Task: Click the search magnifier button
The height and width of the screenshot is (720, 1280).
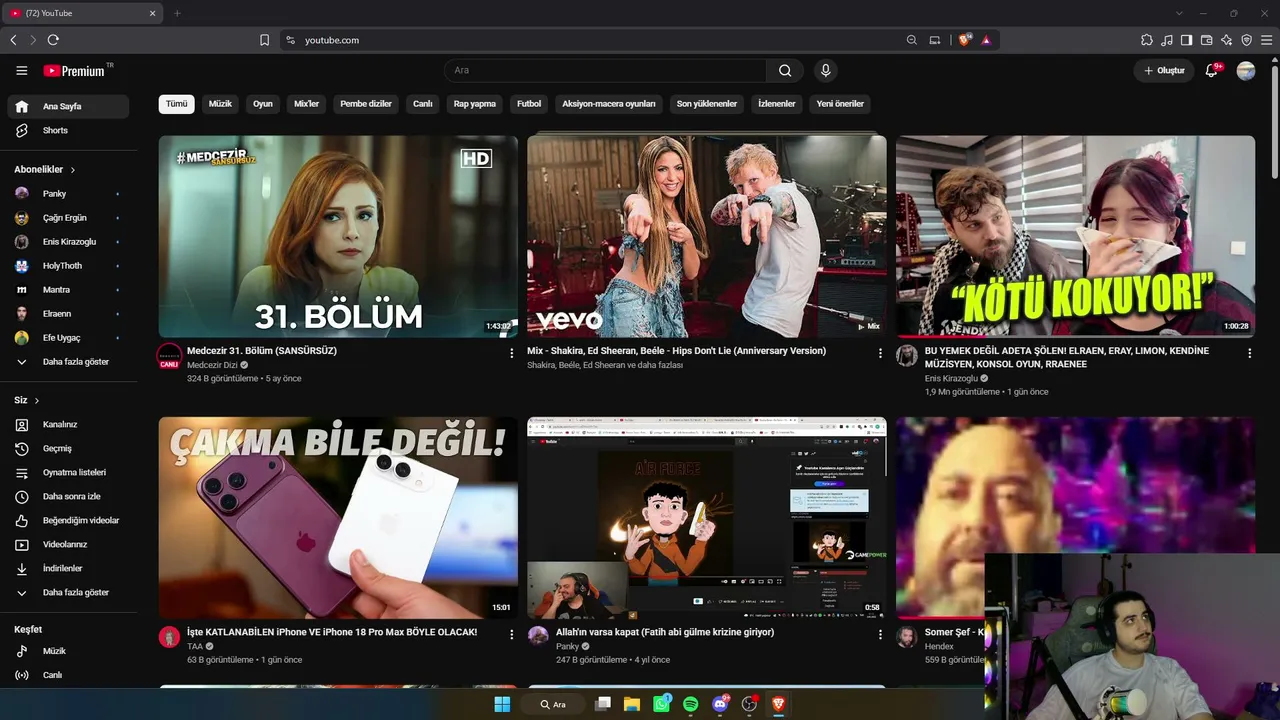Action: [x=785, y=70]
